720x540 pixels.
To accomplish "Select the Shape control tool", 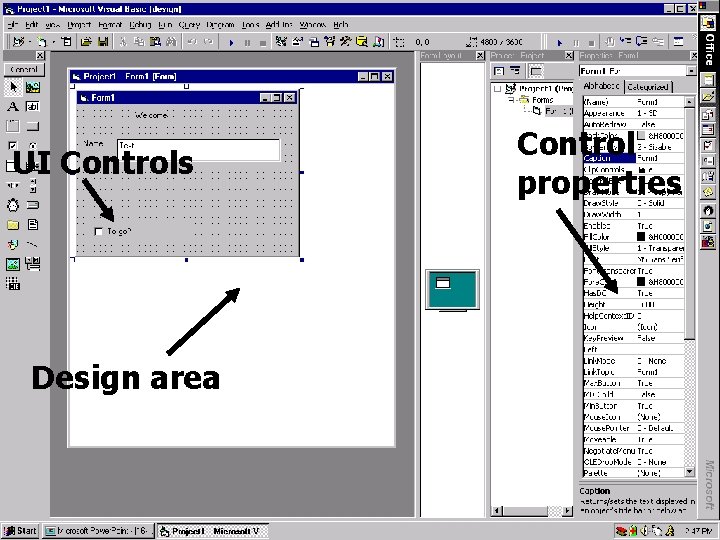I will point(13,244).
